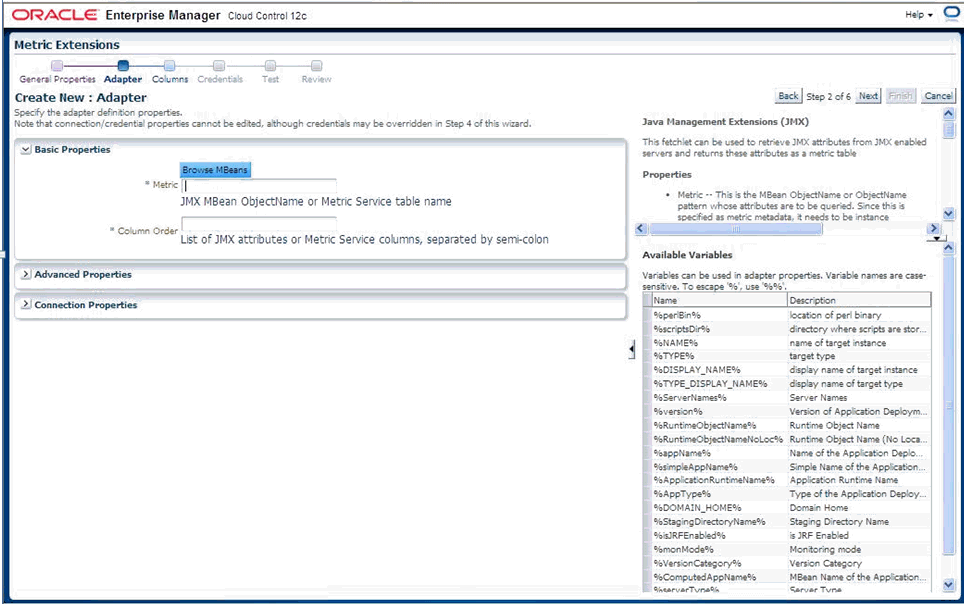This screenshot has width=964, height=604.
Task: Select the %VersionCategory% variable row
Action: [x=787, y=563]
